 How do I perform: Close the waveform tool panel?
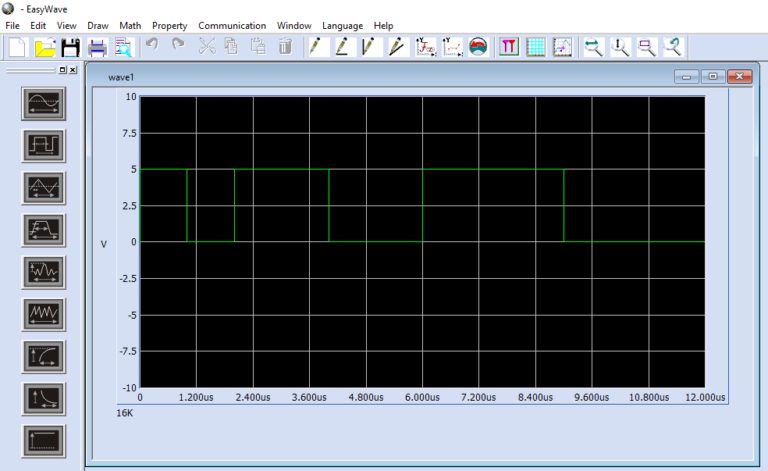click(72, 70)
